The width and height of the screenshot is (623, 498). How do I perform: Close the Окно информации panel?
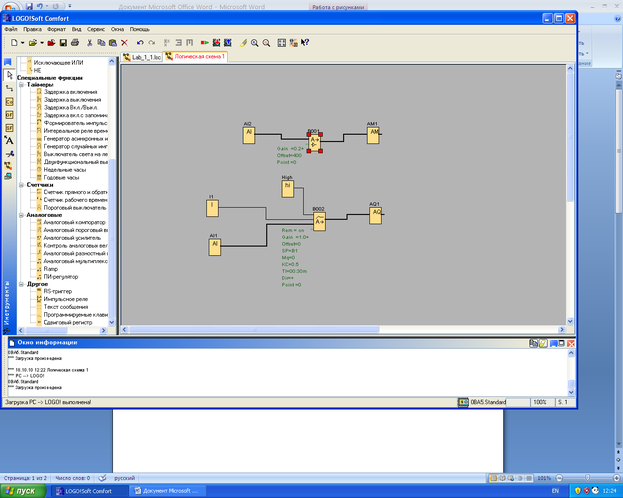[570, 342]
